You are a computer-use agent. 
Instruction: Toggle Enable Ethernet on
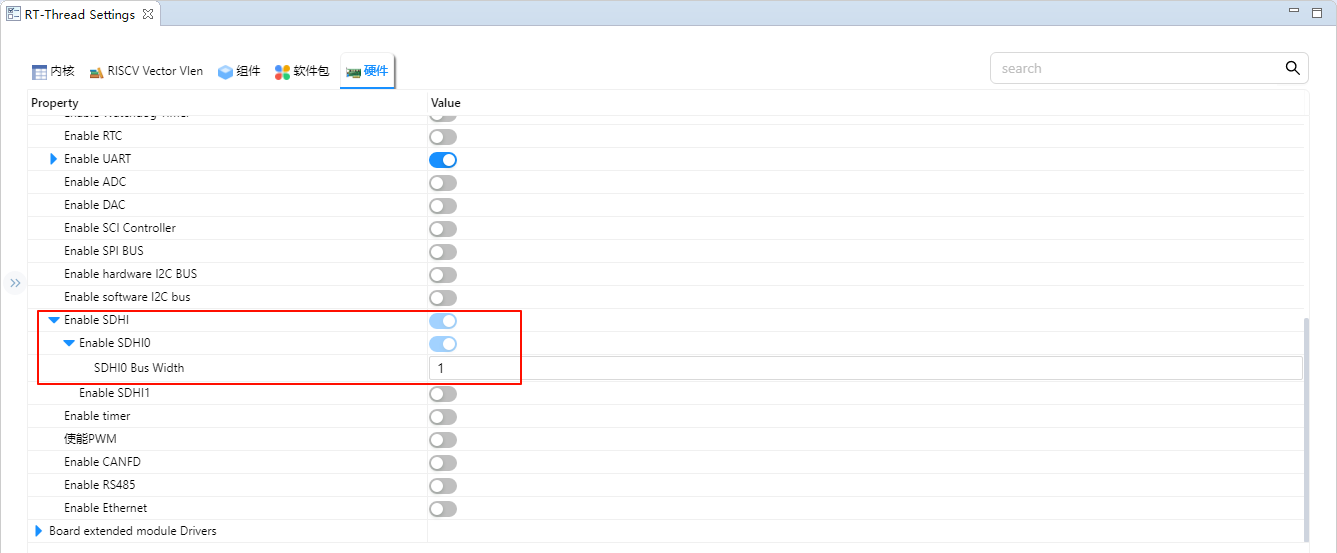click(x=442, y=509)
